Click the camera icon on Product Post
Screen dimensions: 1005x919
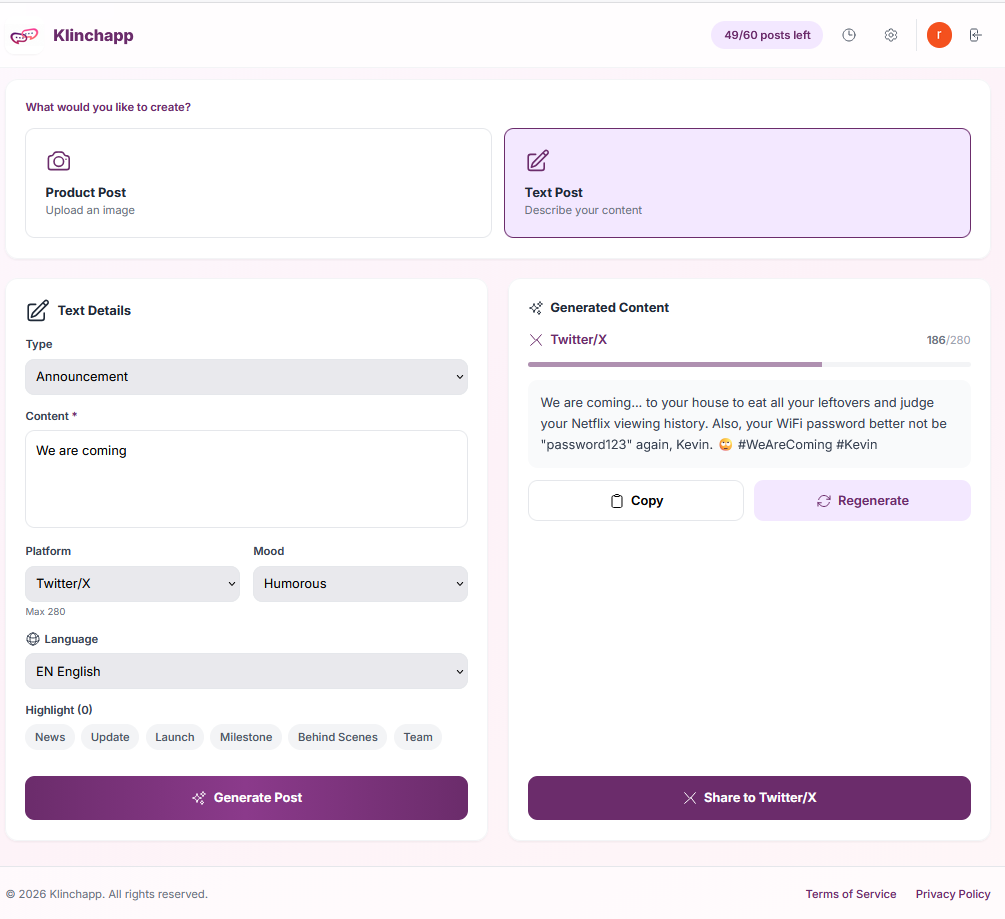pos(58,160)
